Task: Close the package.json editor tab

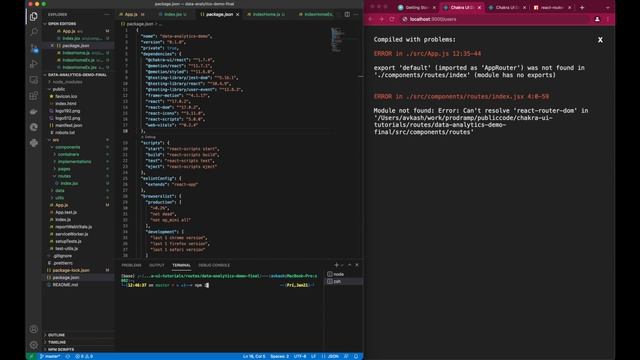Action: point(238,14)
